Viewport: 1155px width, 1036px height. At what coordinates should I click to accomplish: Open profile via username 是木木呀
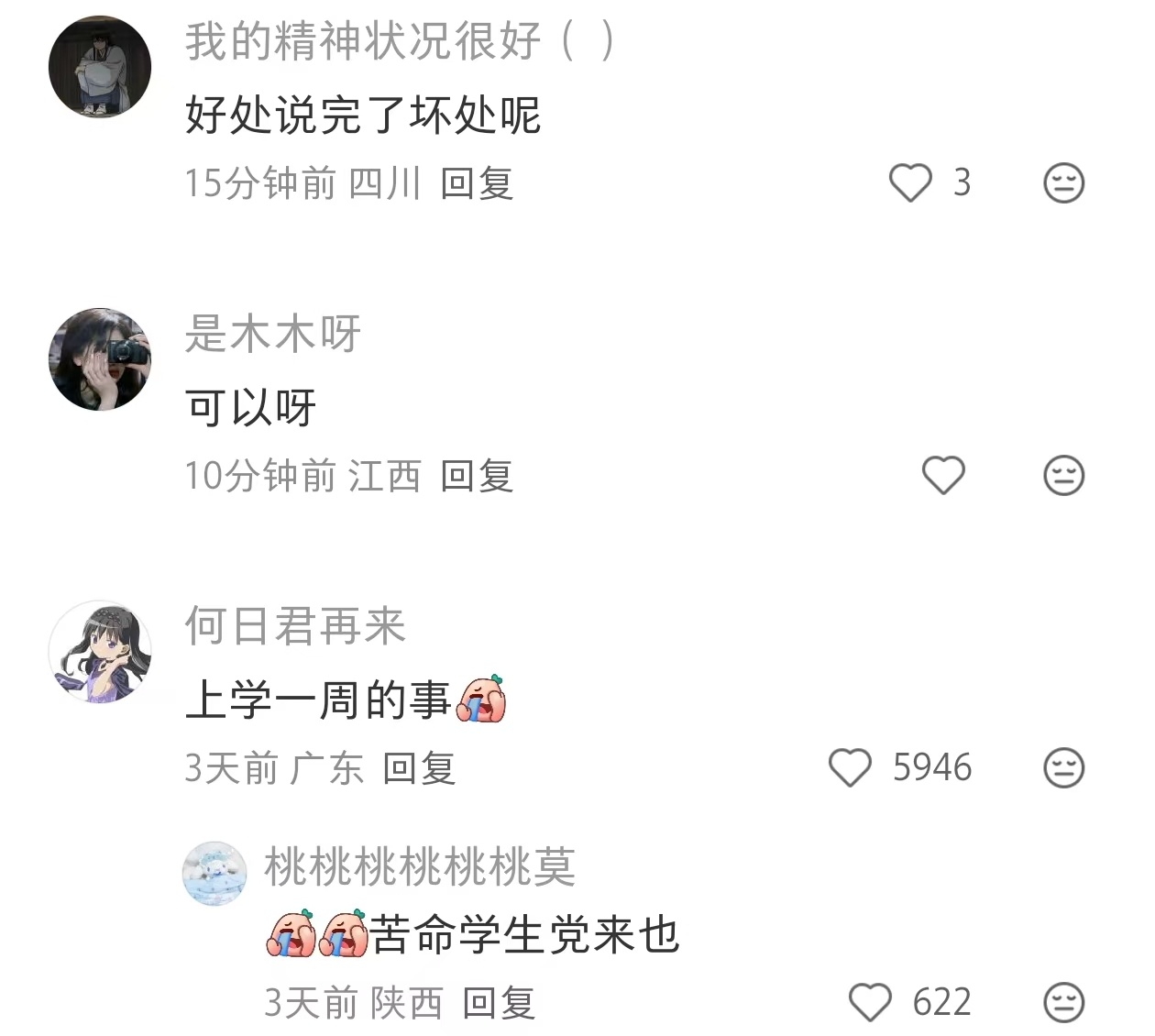tap(273, 333)
